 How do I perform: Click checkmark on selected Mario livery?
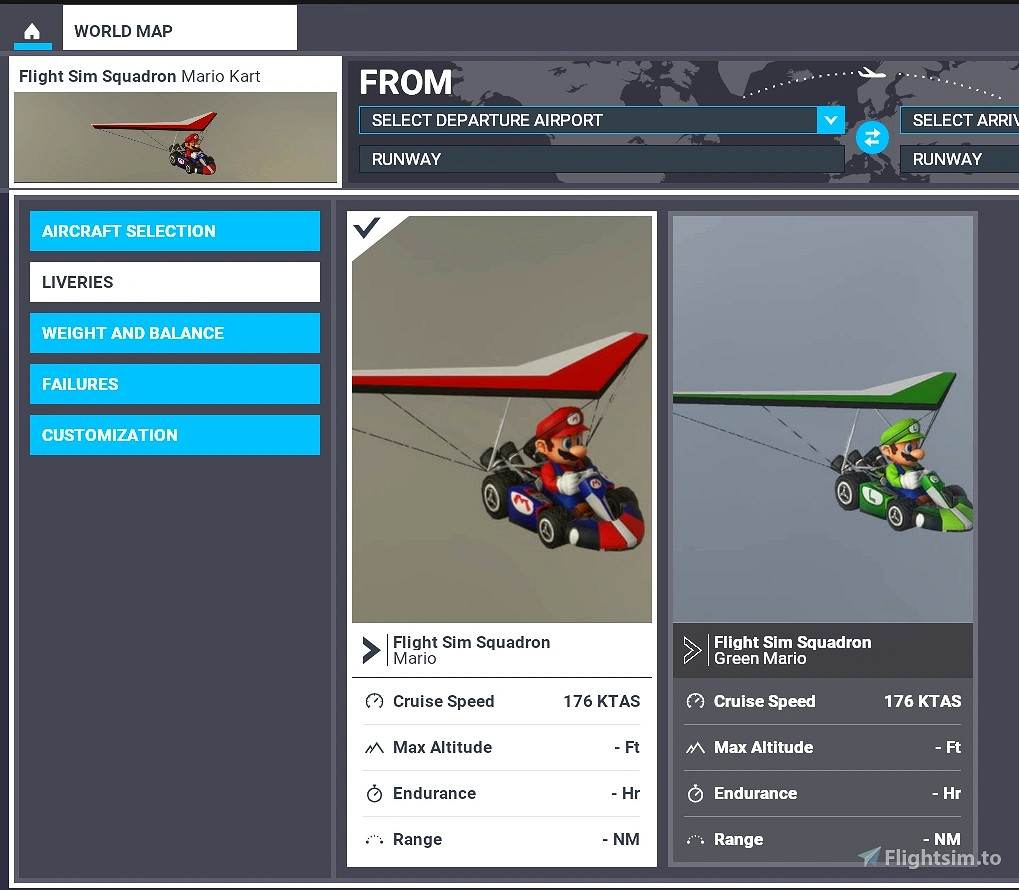coord(367,228)
